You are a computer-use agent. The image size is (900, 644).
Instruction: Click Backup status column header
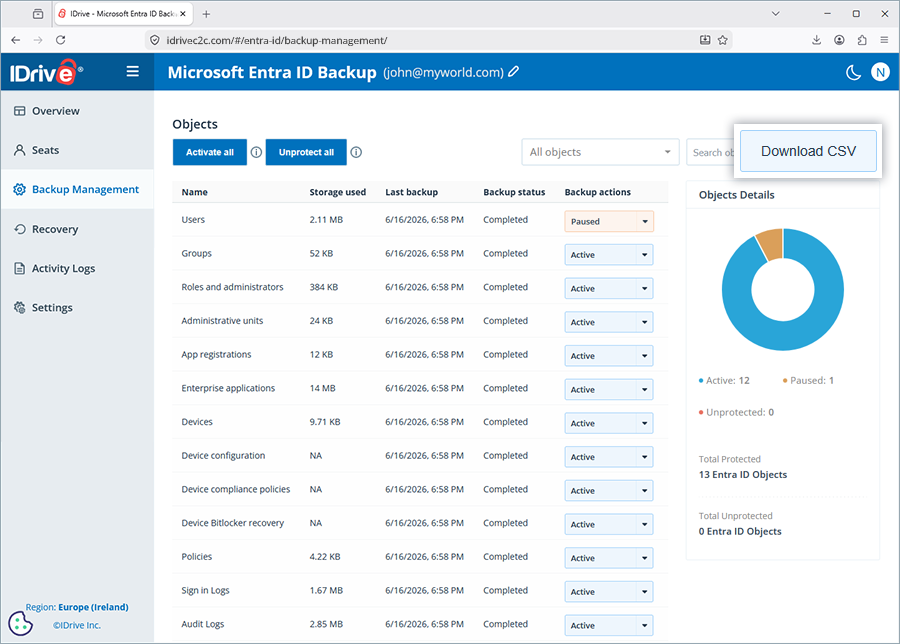point(514,192)
